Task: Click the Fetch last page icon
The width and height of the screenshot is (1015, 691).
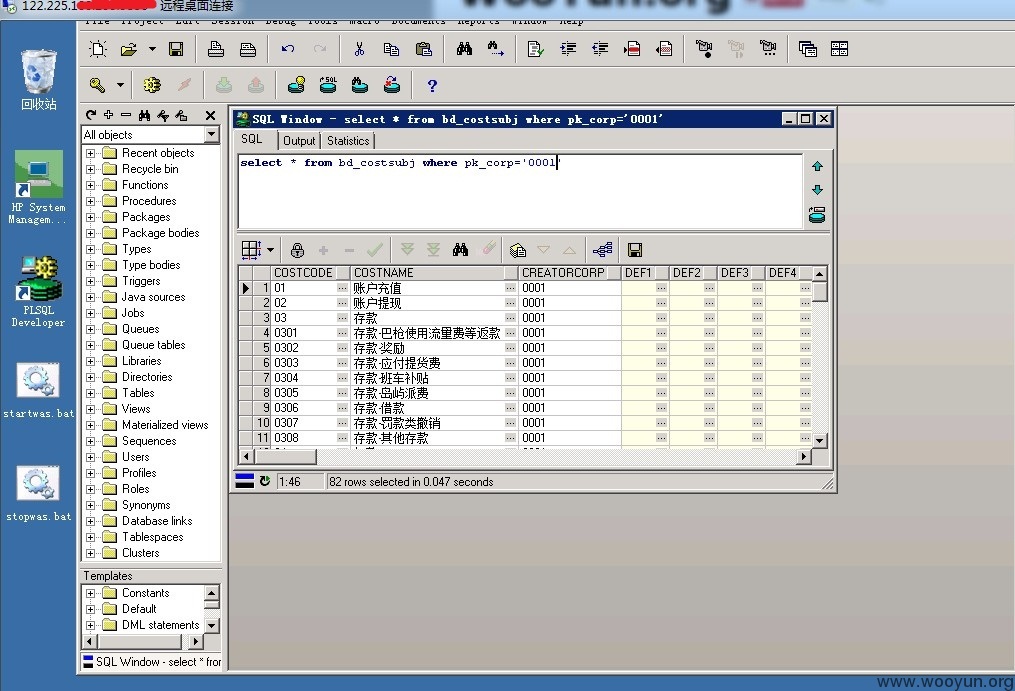Action: pos(433,250)
